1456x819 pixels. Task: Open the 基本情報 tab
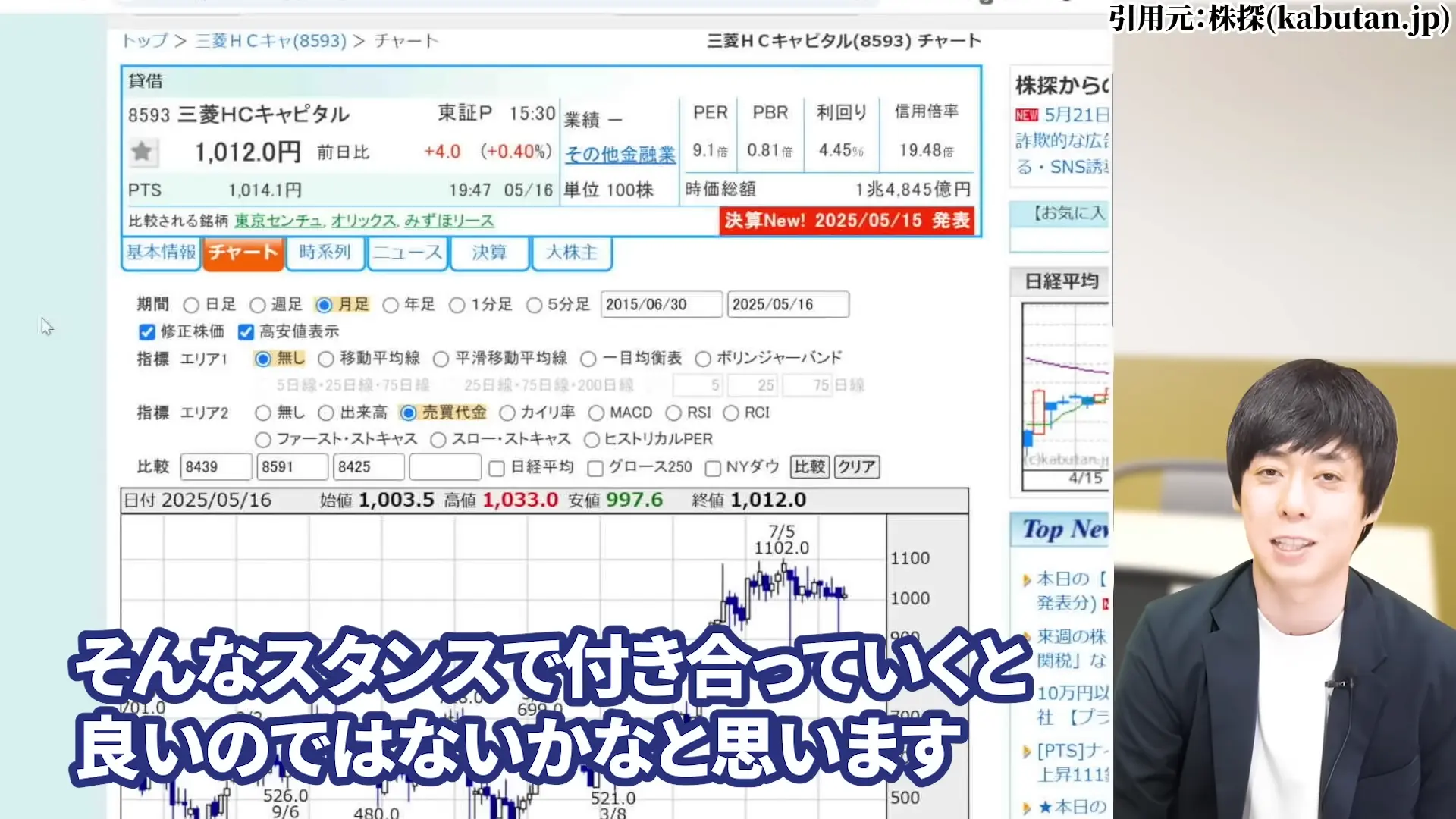[161, 253]
